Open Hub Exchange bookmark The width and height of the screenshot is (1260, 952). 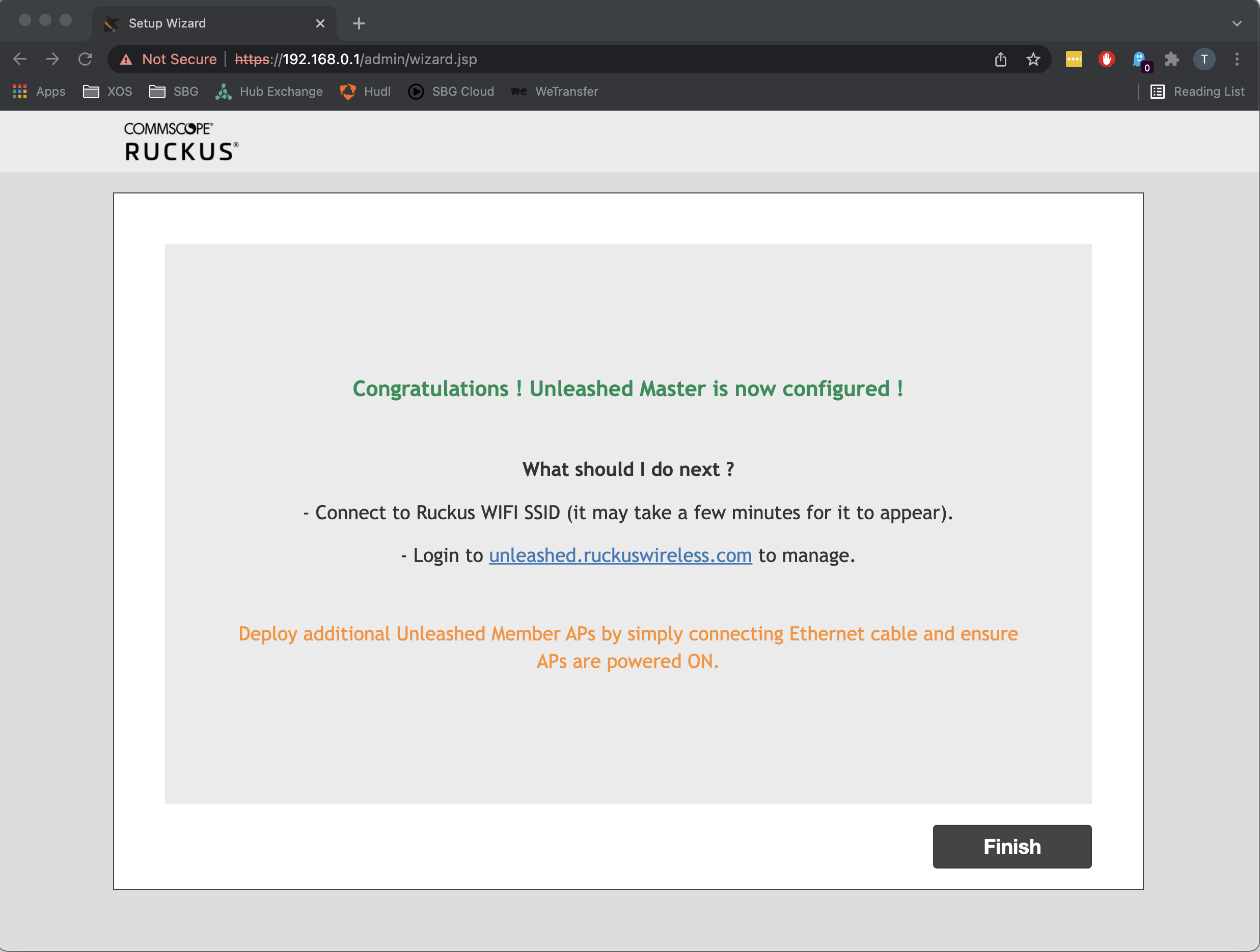click(x=269, y=92)
